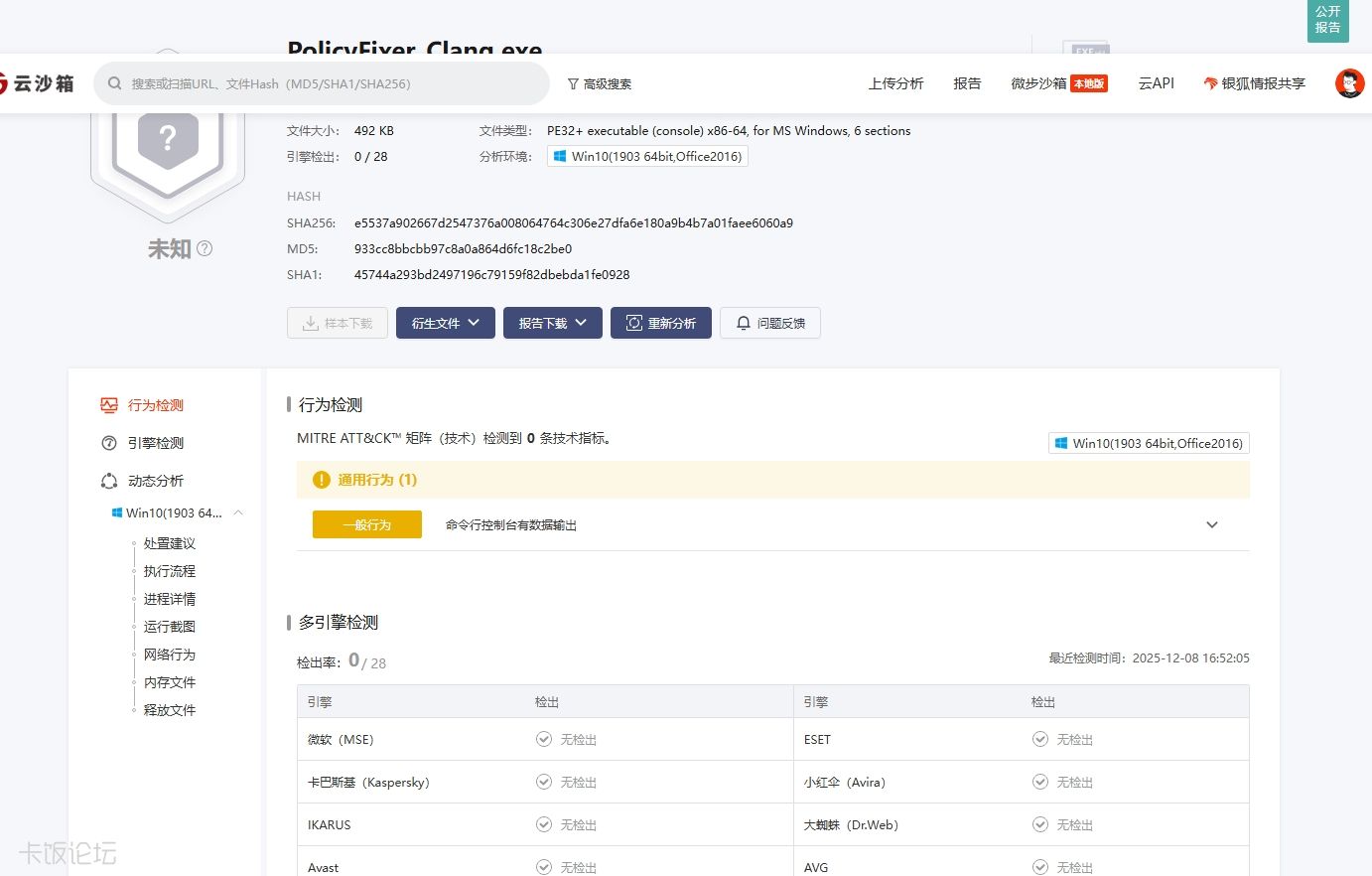Click the 动态分析 circular-arrows icon
This screenshot has height=876, width=1372.
(109, 480)
